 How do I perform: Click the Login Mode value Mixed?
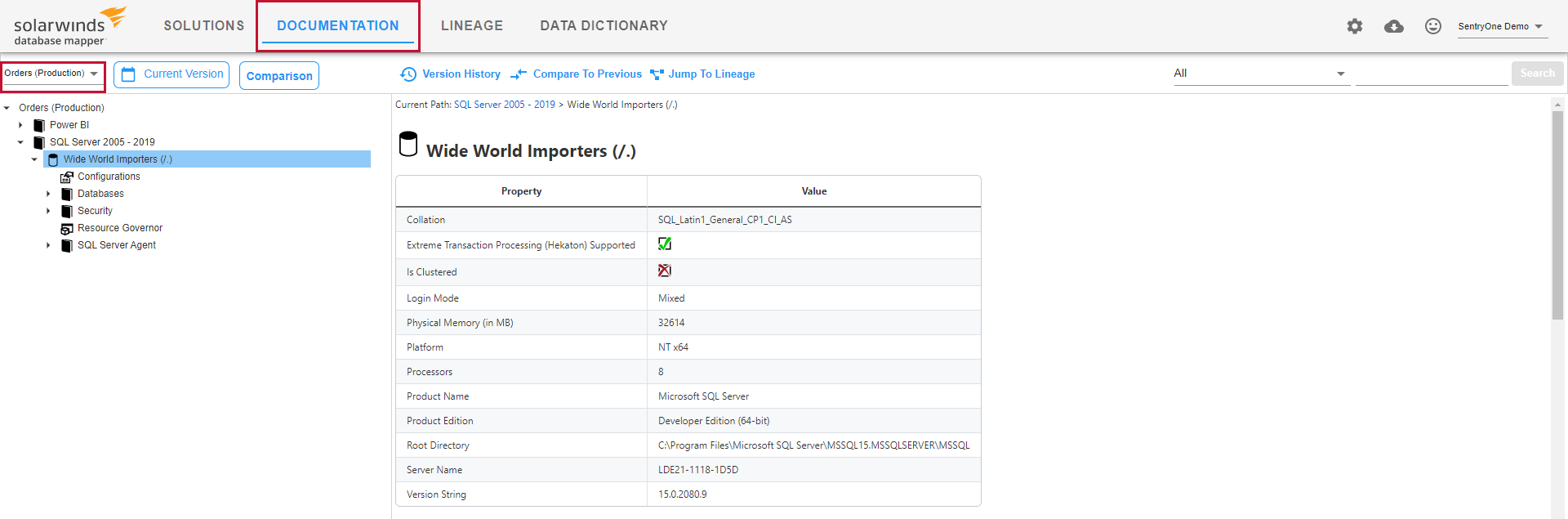671,298
